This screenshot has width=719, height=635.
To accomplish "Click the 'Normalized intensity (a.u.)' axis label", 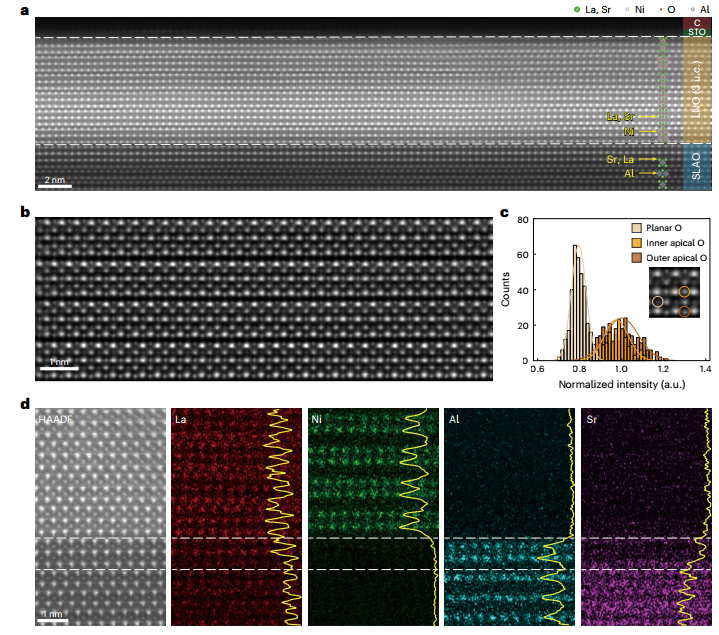I will pos(622,384).
